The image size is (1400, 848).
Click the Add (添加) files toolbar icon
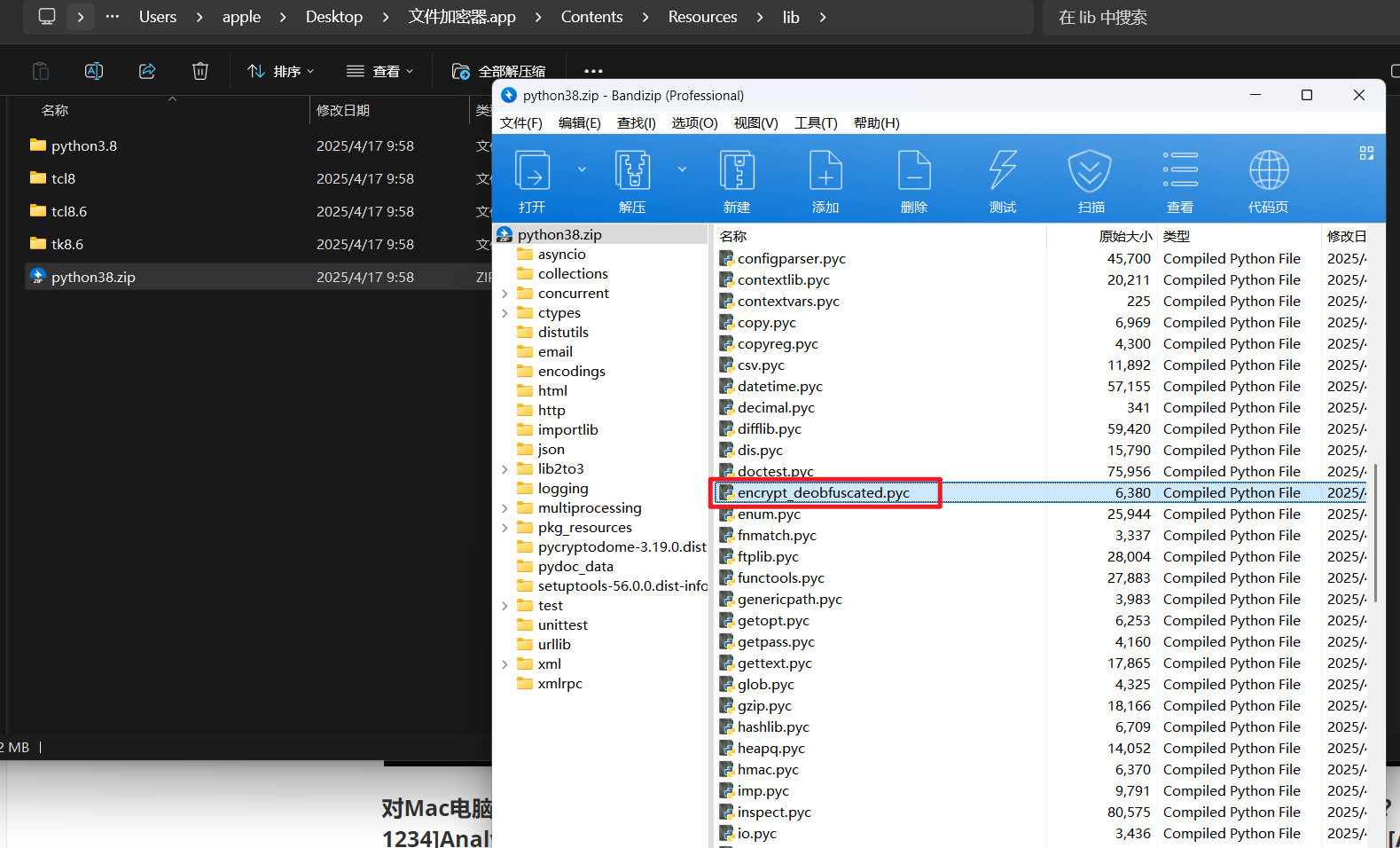coord(825,170)
